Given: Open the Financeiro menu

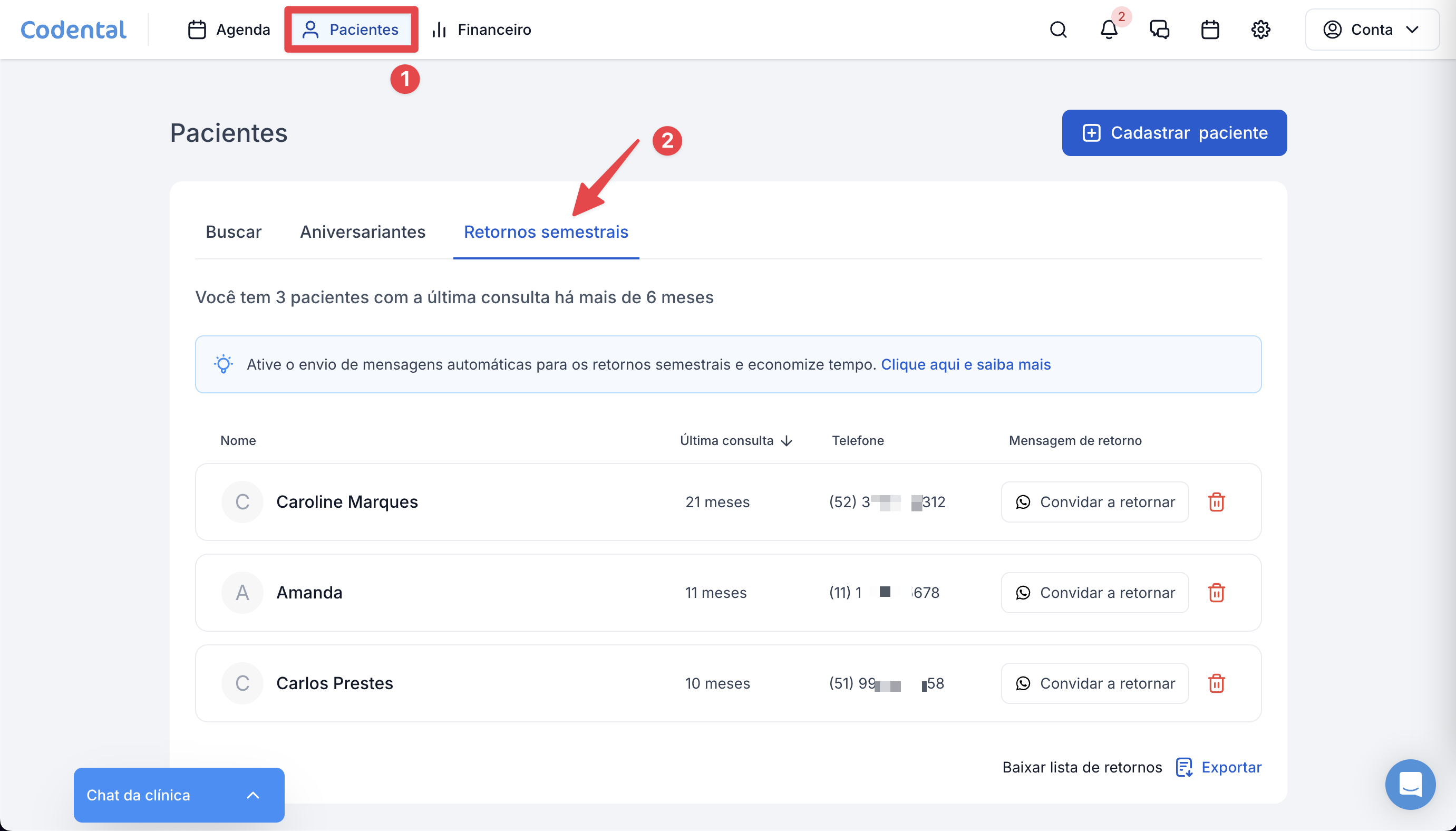Looking at the screenshot, I should [481, 30].
